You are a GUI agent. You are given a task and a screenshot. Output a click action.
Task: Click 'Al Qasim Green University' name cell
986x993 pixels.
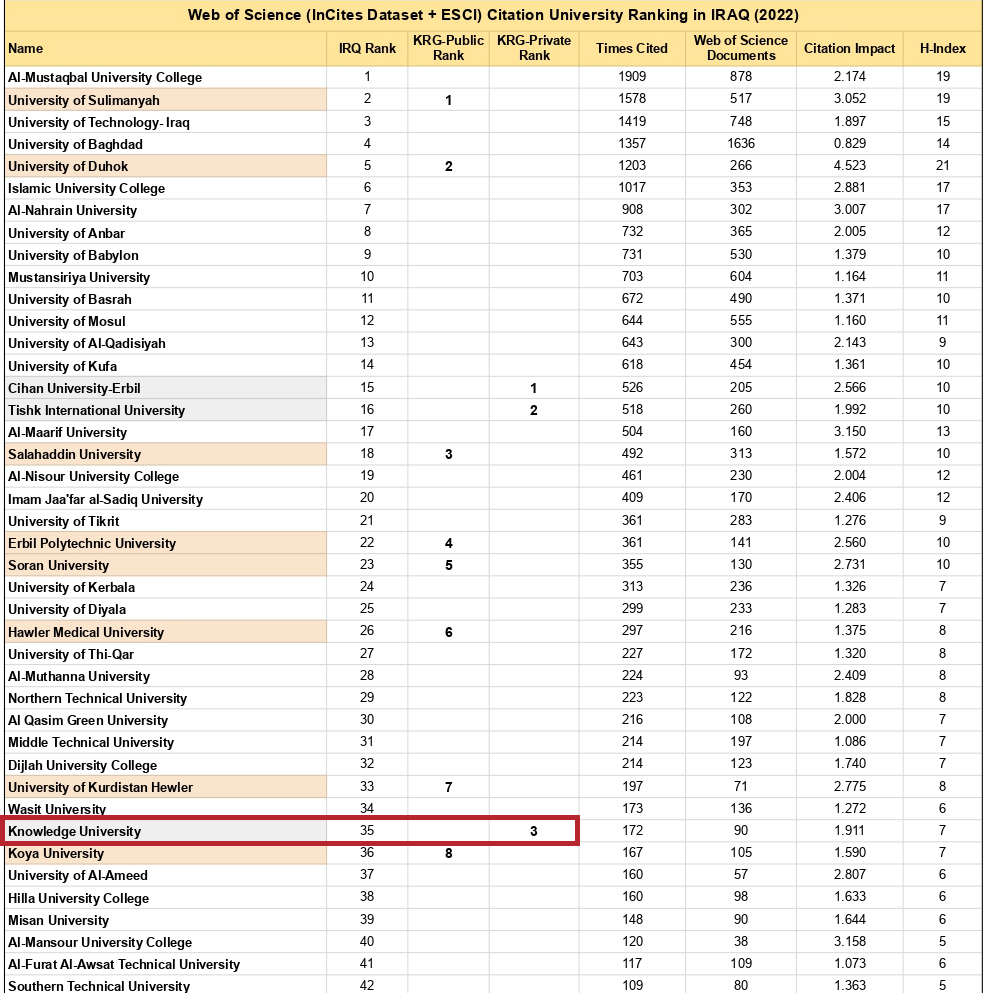pyautogui.click(x=166, y=721)
